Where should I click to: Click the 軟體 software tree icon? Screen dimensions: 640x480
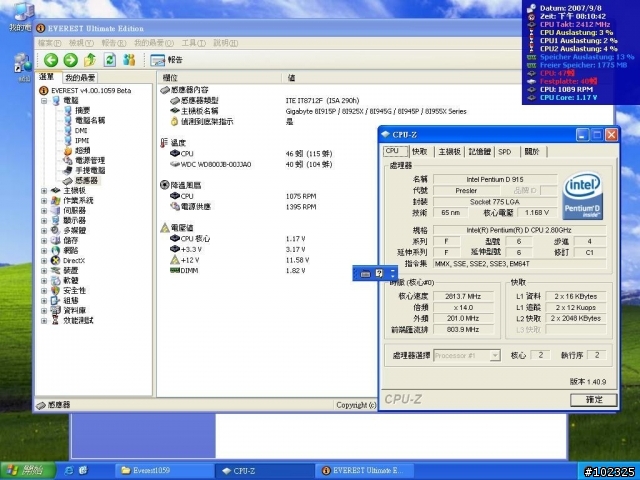click(x=56, y=280)
